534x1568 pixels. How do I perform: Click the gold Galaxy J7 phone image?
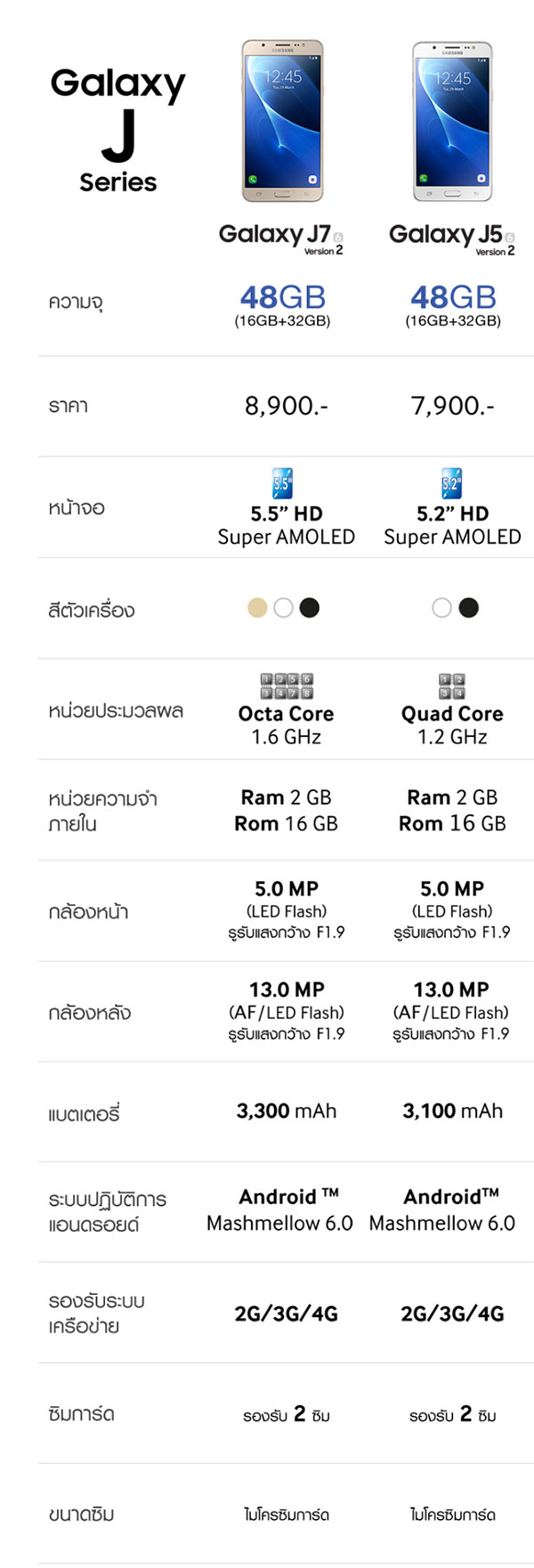(x=283, y=120)
